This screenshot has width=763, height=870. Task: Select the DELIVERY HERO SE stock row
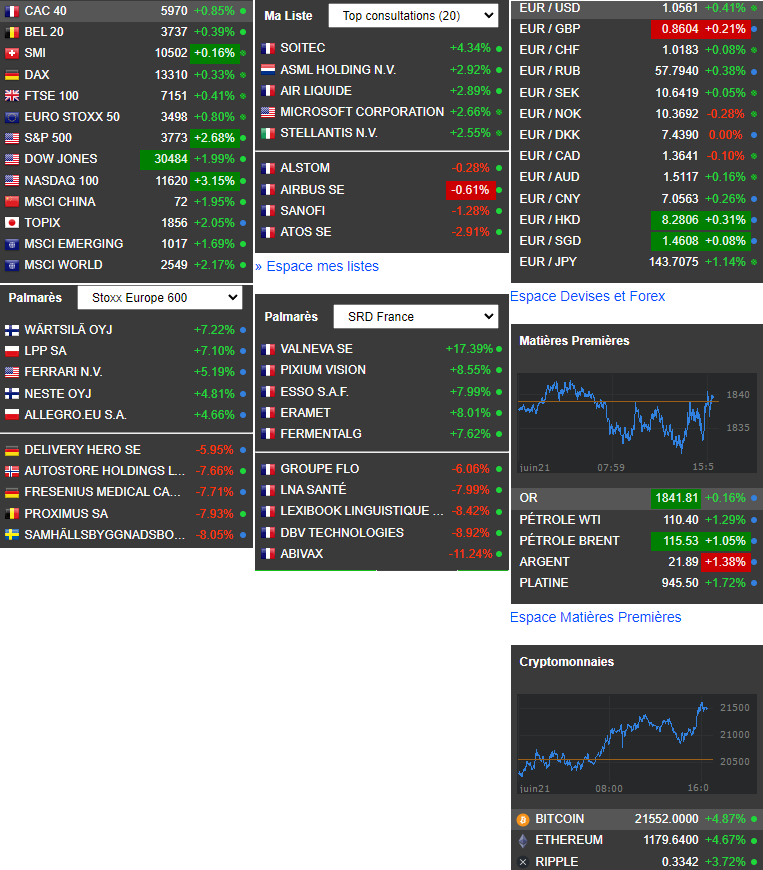pos(126,450)
